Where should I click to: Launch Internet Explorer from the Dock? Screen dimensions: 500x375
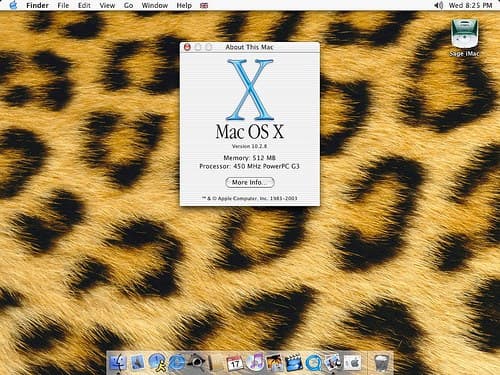[x=177, y=363]
